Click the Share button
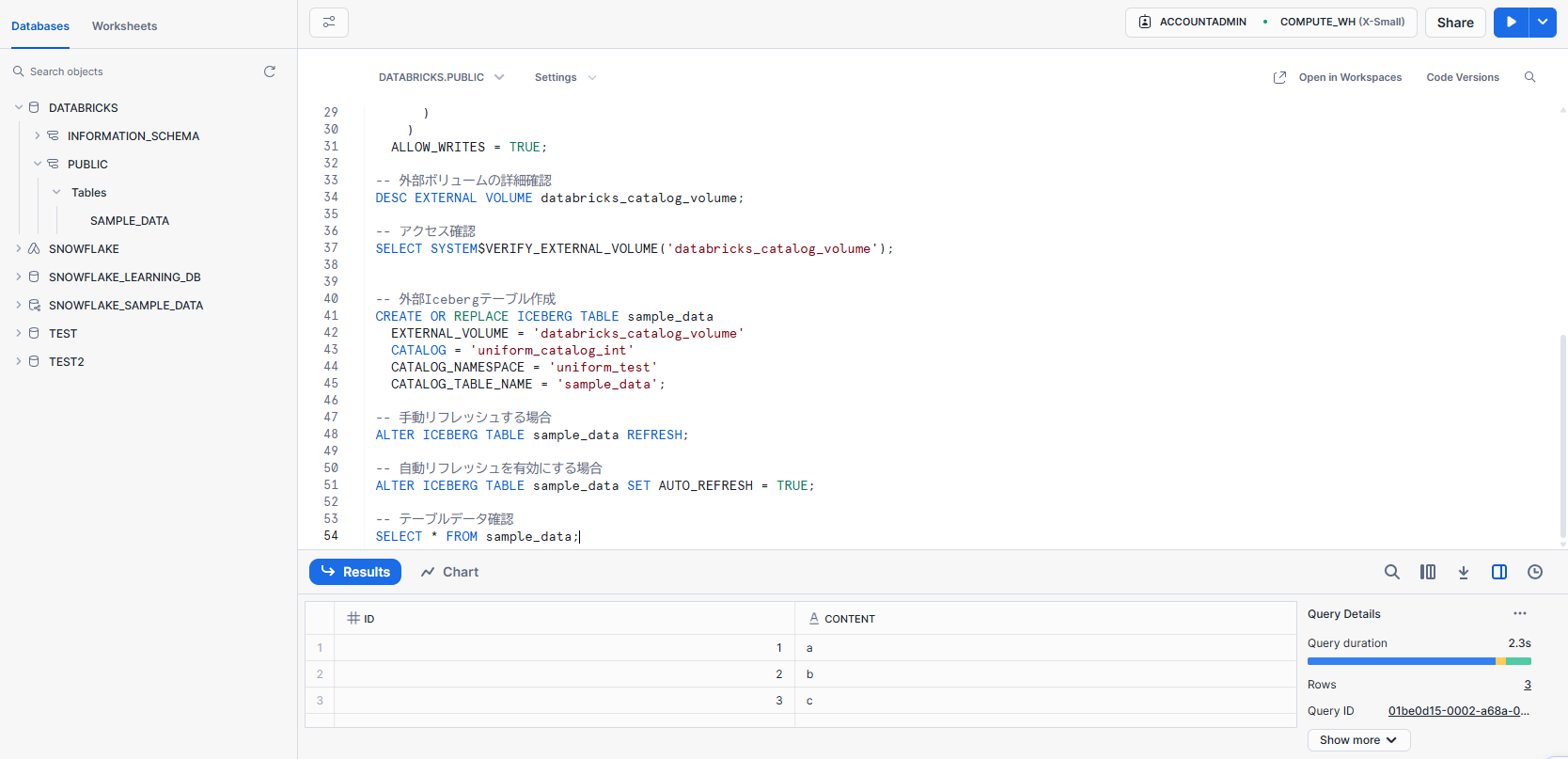Screen dimensions: 1568x759 (1454, 23)
